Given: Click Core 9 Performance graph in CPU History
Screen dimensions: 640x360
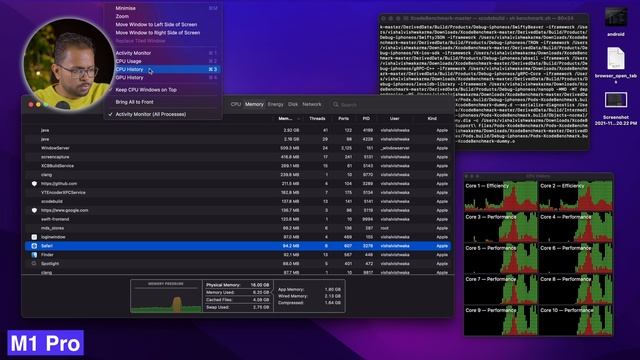Looking at the screenshot, I should tap(501, 320).
